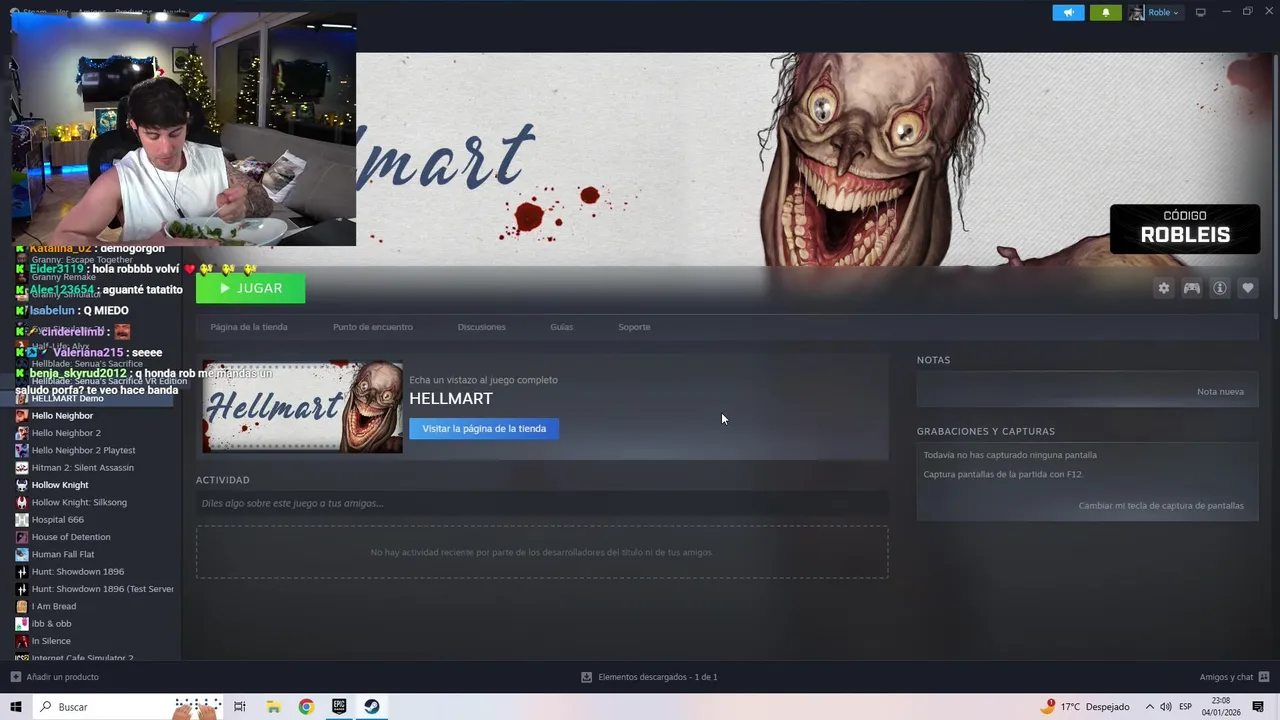Click the I Am Bread icon
Viewport: 1280px width, 720px height.
[22, 606]
